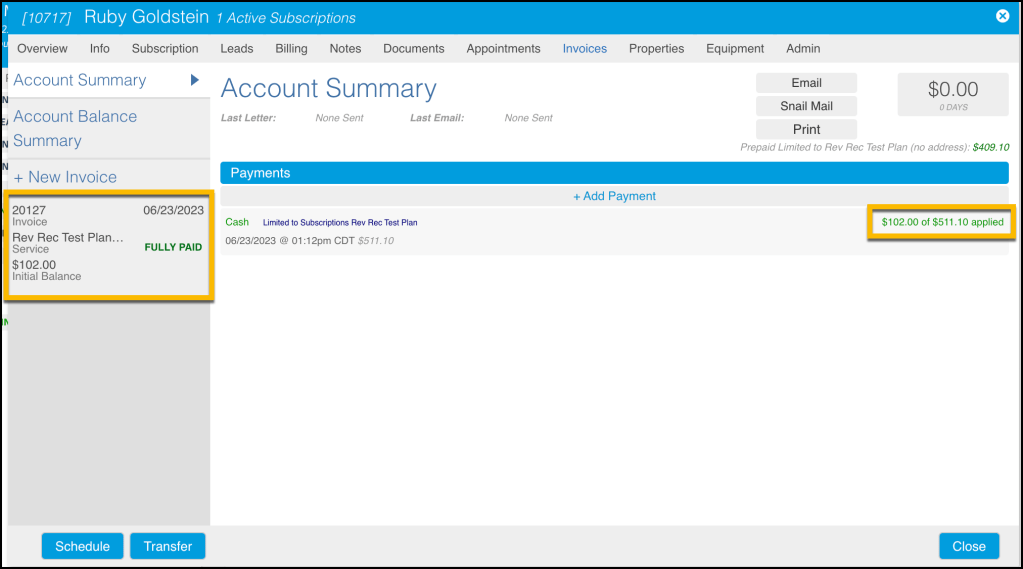Select invoice 20127 in sidebar
1023x569 pixels.
108,243
